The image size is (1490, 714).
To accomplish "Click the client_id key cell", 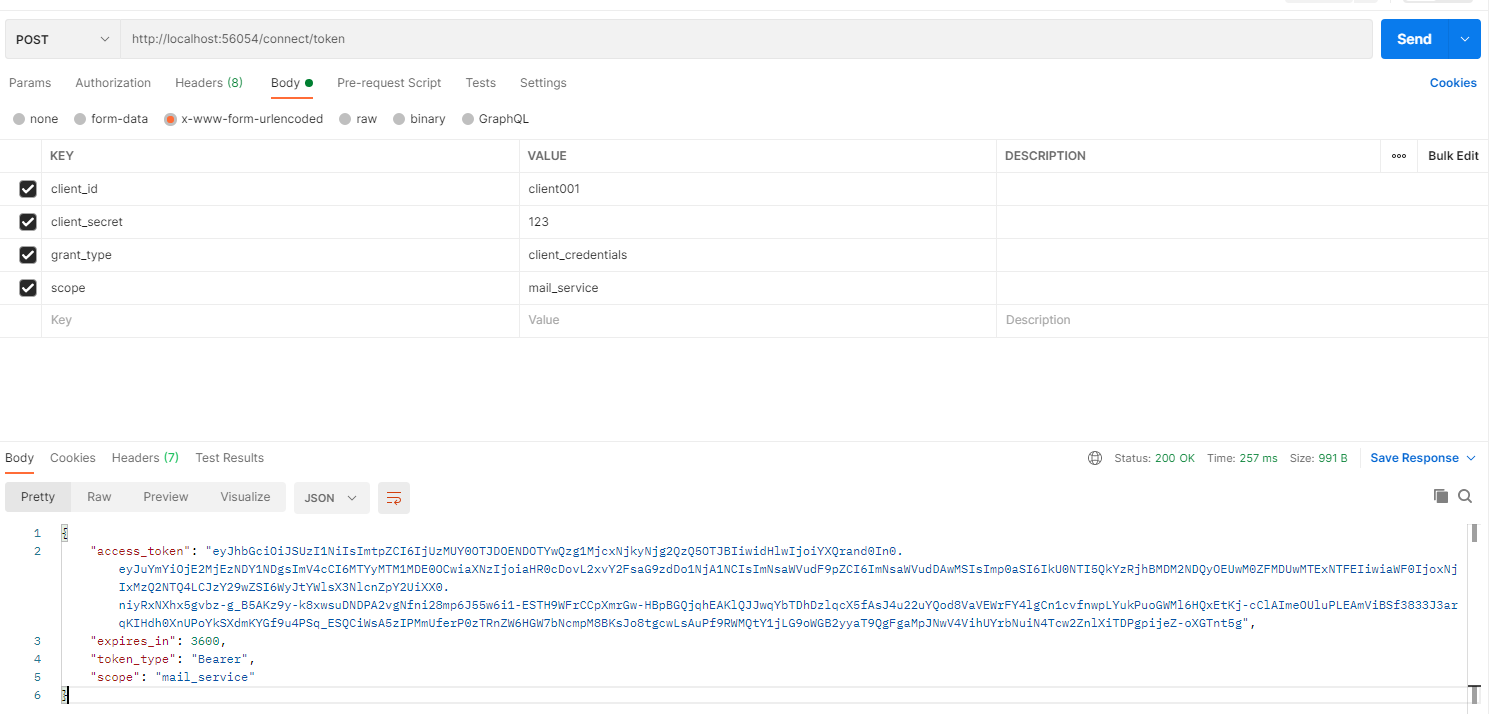I will (x=280, y=189).
